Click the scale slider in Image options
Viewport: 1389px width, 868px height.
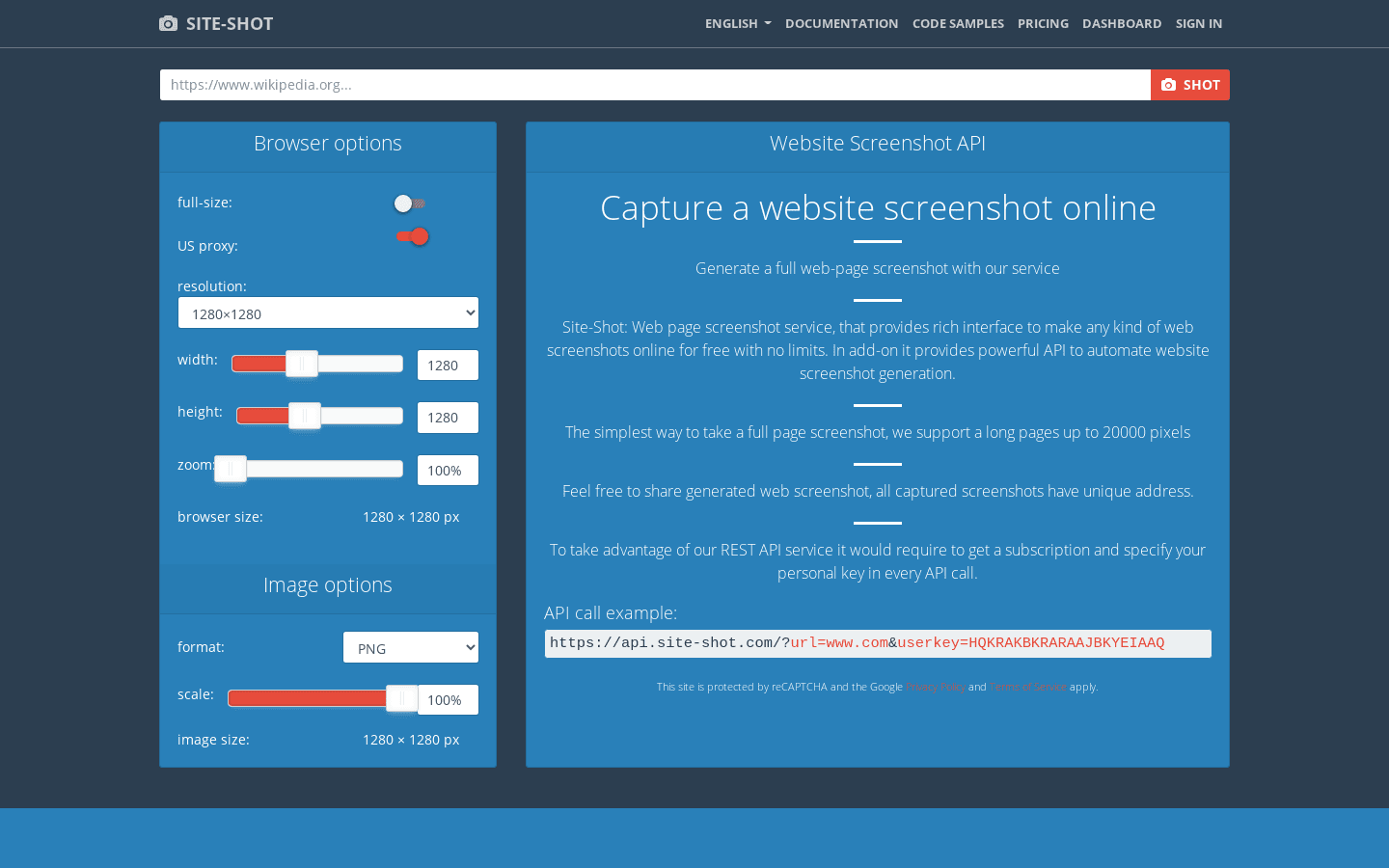(401, 697)
